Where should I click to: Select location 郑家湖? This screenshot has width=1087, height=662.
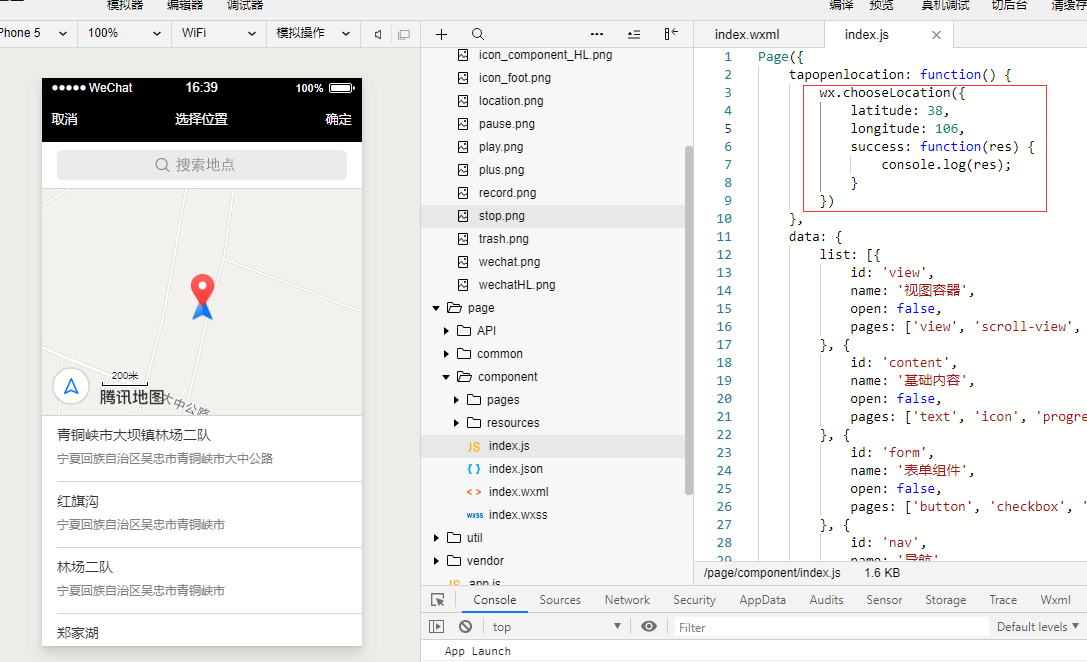[202, 631]
